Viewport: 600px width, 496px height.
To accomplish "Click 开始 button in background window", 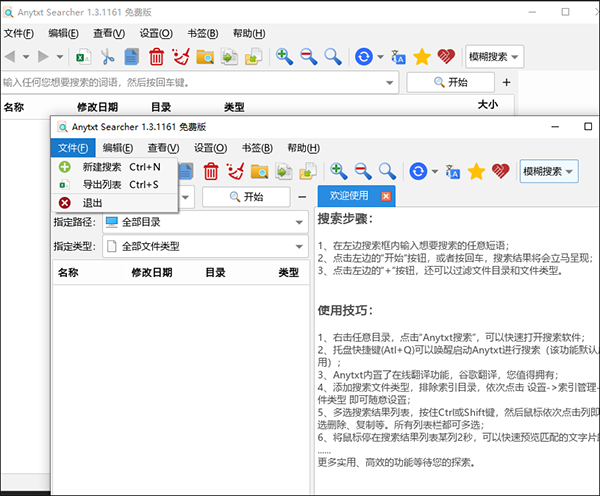I will pos(451,82).
